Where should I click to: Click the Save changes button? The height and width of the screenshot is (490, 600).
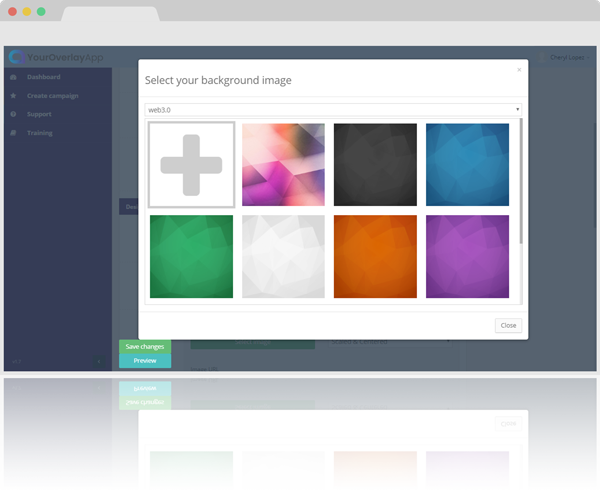pos(145,346)
